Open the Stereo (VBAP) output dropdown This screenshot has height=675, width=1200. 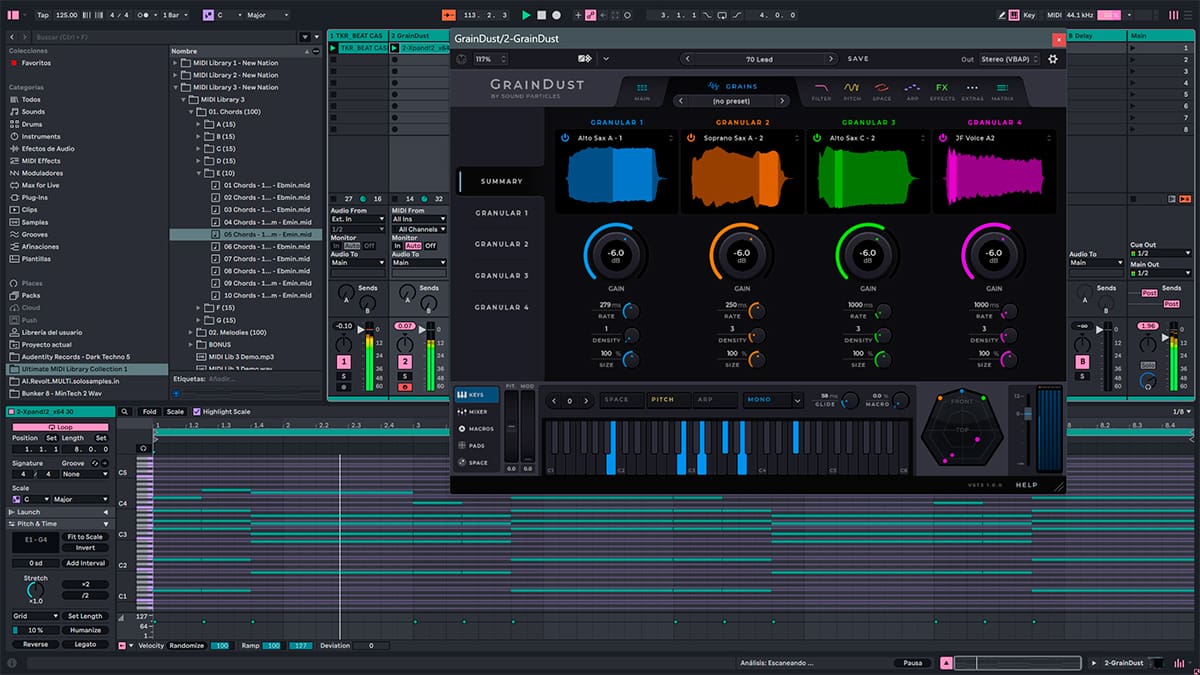1008,59
